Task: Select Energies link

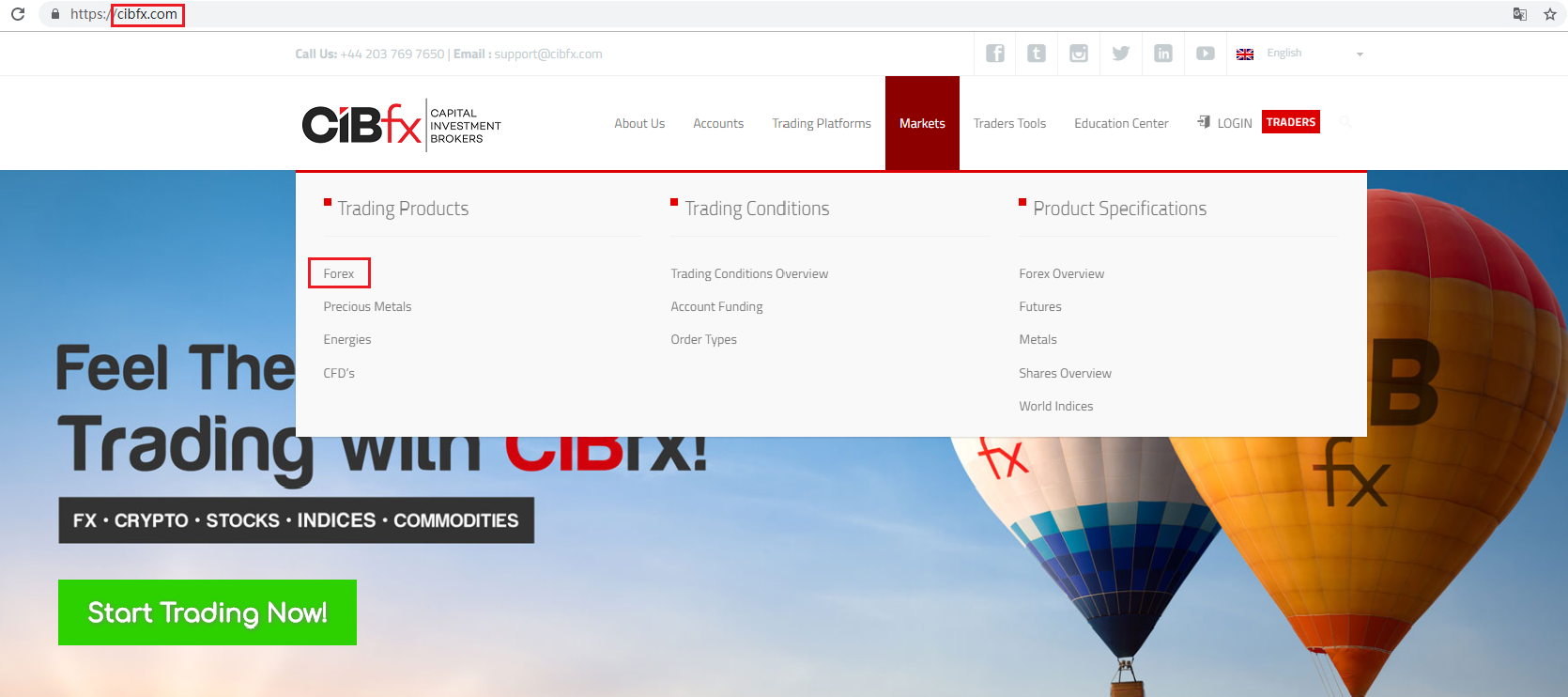Action: pos(347,339)
